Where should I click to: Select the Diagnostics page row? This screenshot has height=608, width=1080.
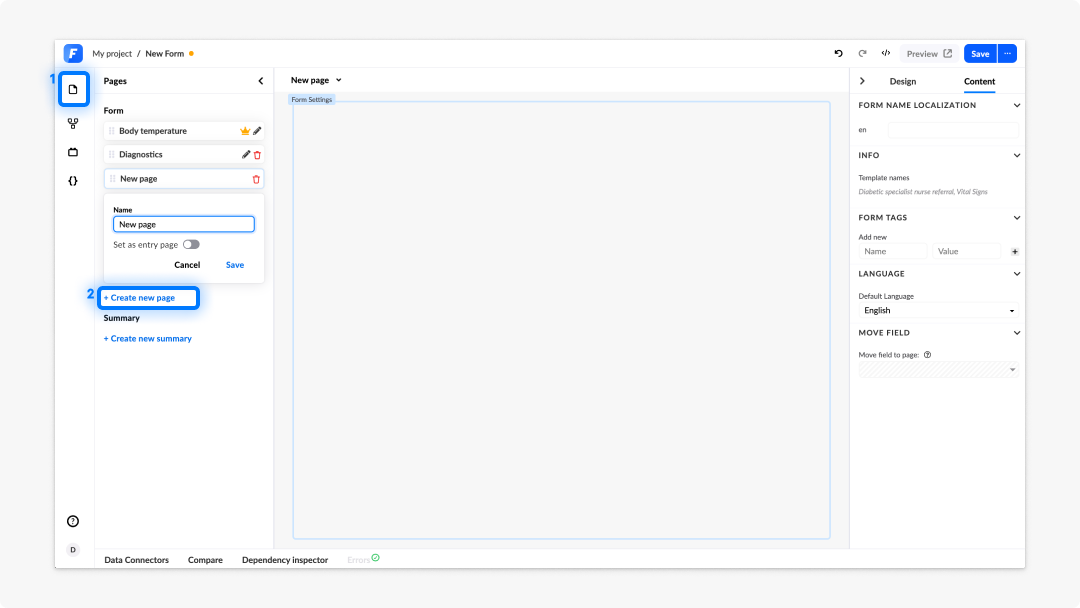tap(184, 154)
